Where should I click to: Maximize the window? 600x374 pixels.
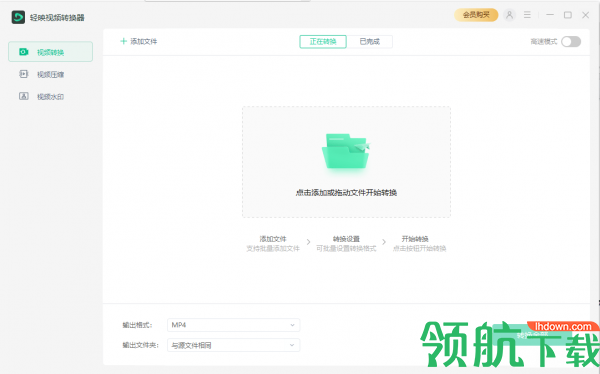click(x=568, y=15)
